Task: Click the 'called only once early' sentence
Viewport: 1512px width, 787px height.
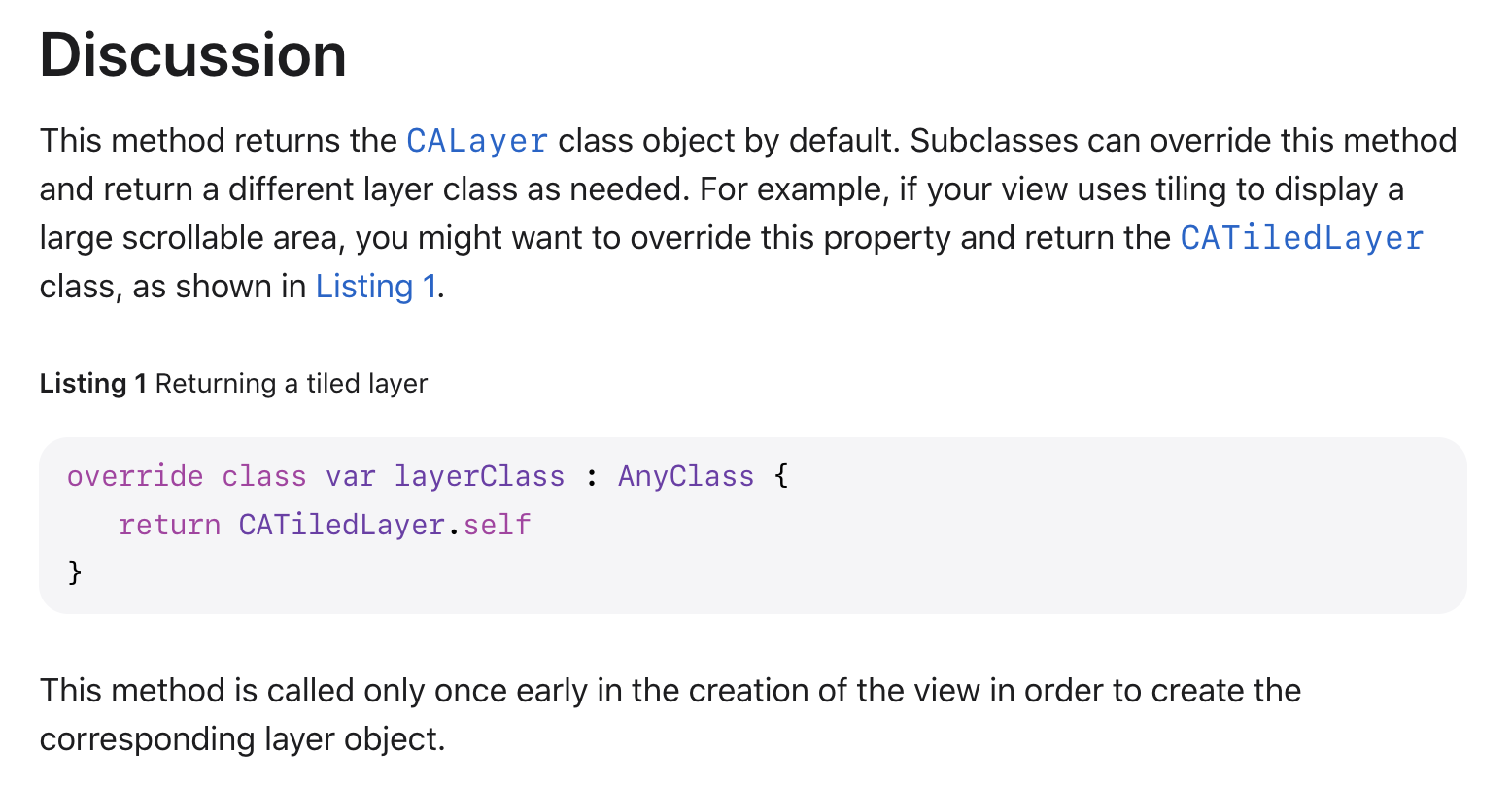Action: [x=670, y=691]
